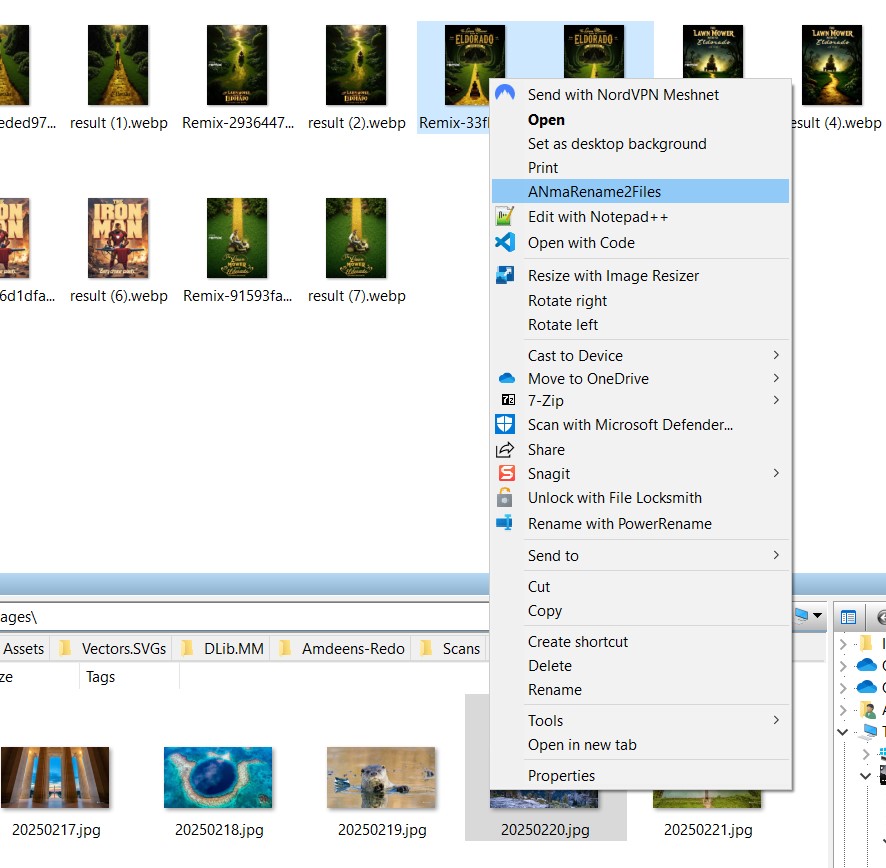Open the Amdeens-Redo folder shortcut
Image resolution: width=886 pixels, height=868 pixels.
point(343,648)
